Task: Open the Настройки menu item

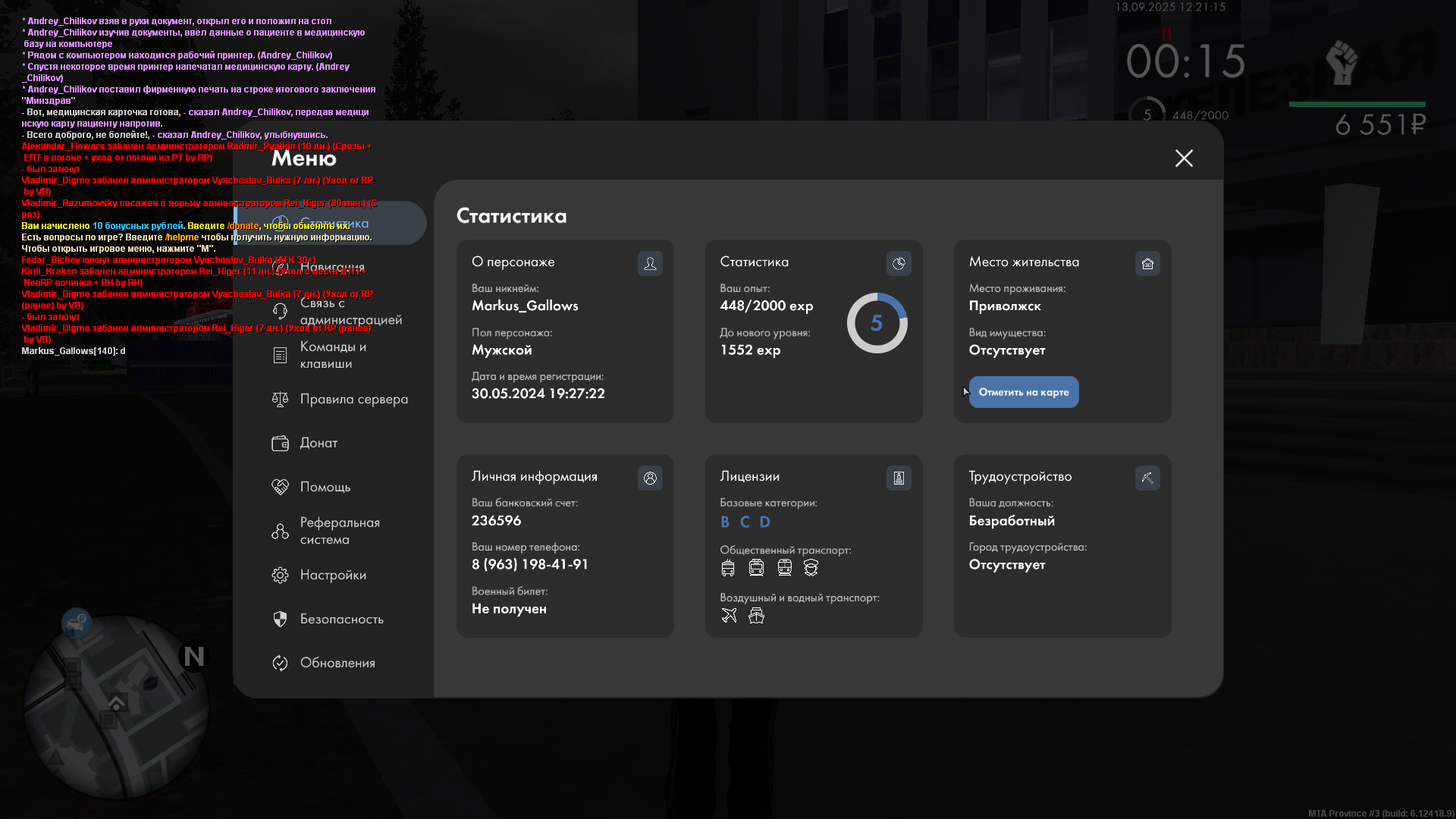Action: [332, 575]
